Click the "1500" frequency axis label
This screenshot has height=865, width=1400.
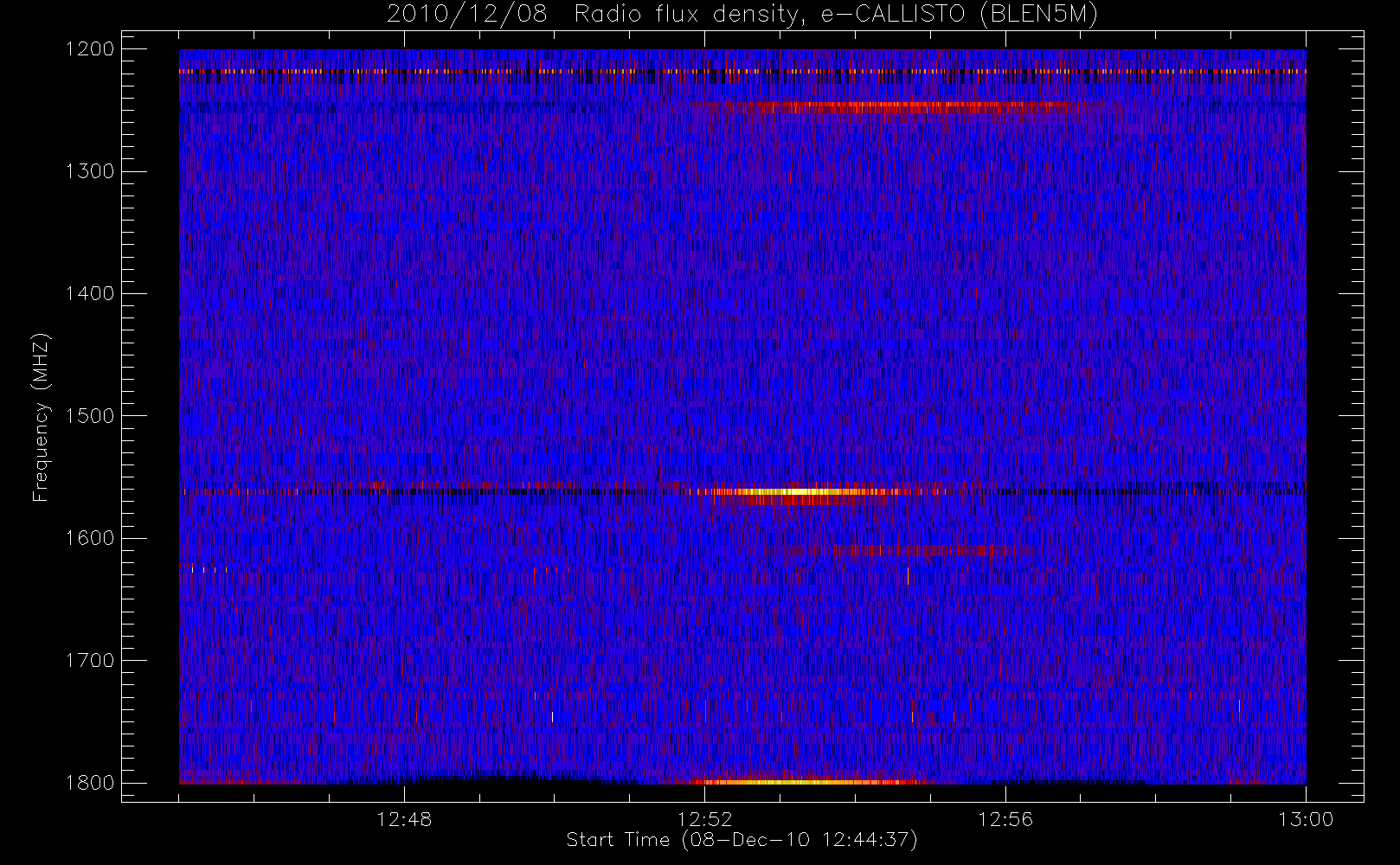coord(90,416)
